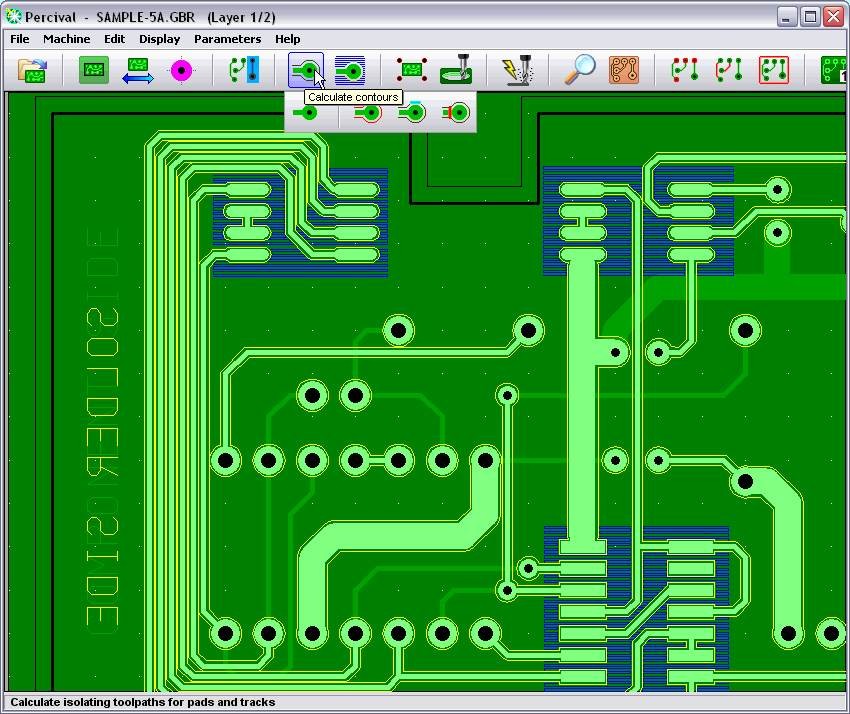This screenshot has width=850, height=714.
Task: Open the Parameters menu
Action: [x=227, y=39]
